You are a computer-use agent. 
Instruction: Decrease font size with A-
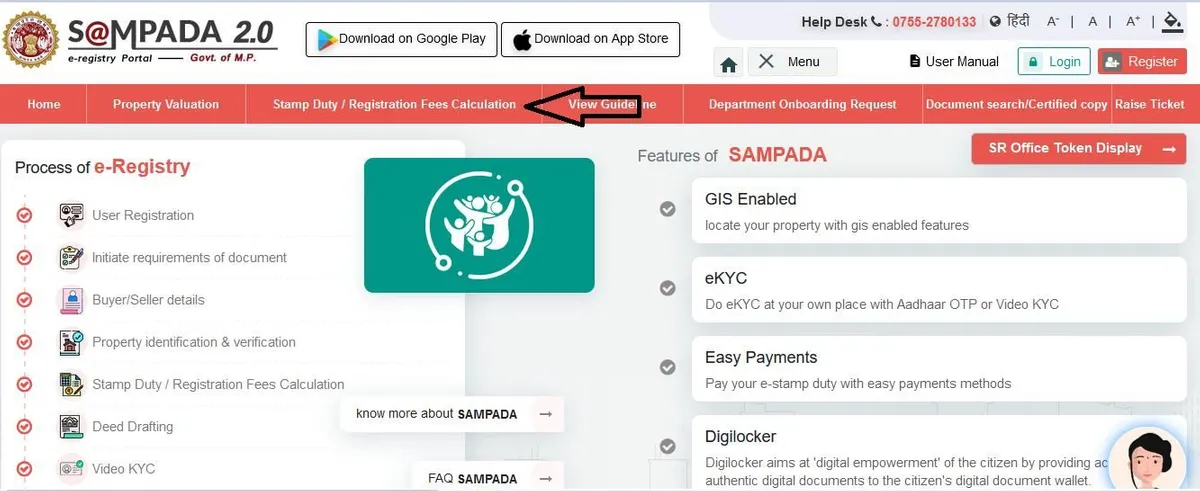pos(1053,21)
